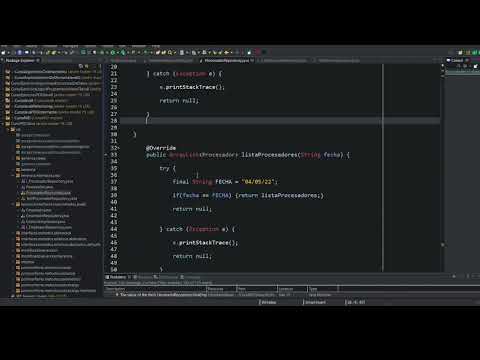Open the Run icon's dropdown arrow

tap(117, 52)
